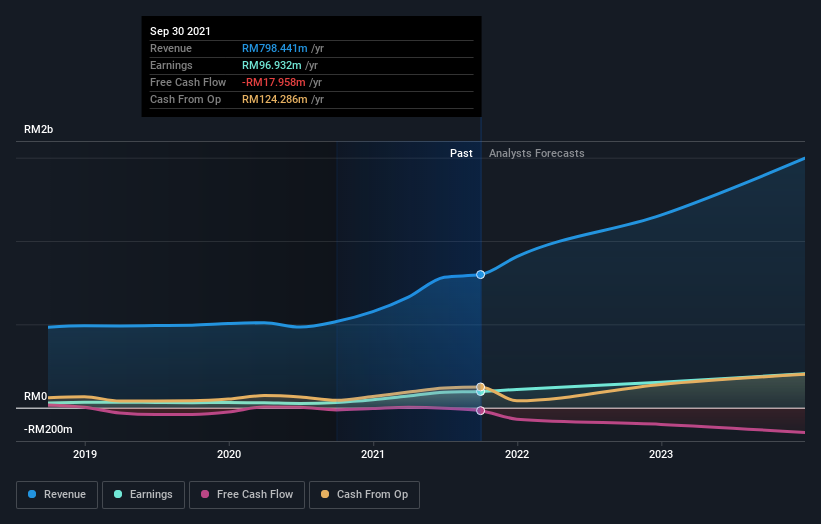Toggle the Free Cash Flow legend button

pos(247,495)
